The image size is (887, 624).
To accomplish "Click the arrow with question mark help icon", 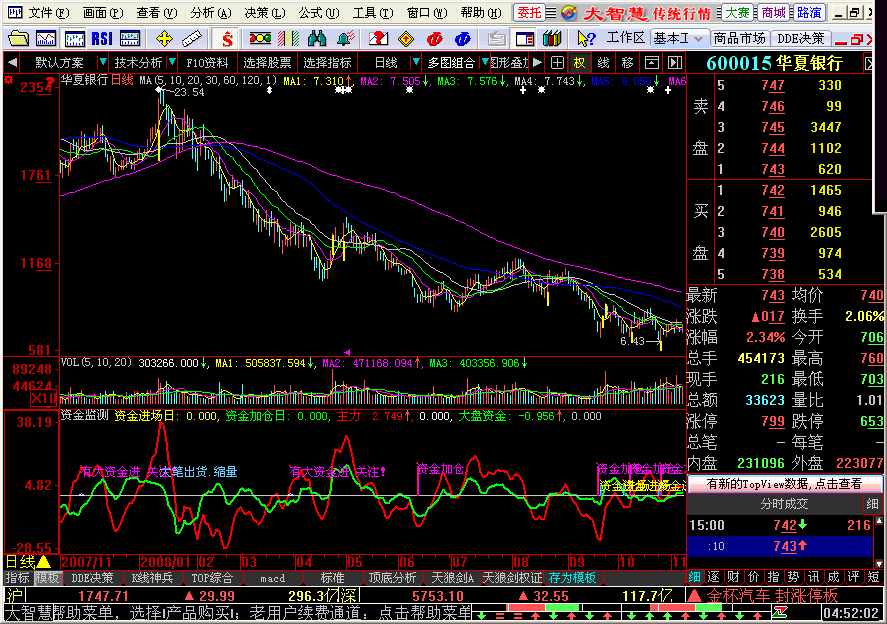I will point(587,38).
